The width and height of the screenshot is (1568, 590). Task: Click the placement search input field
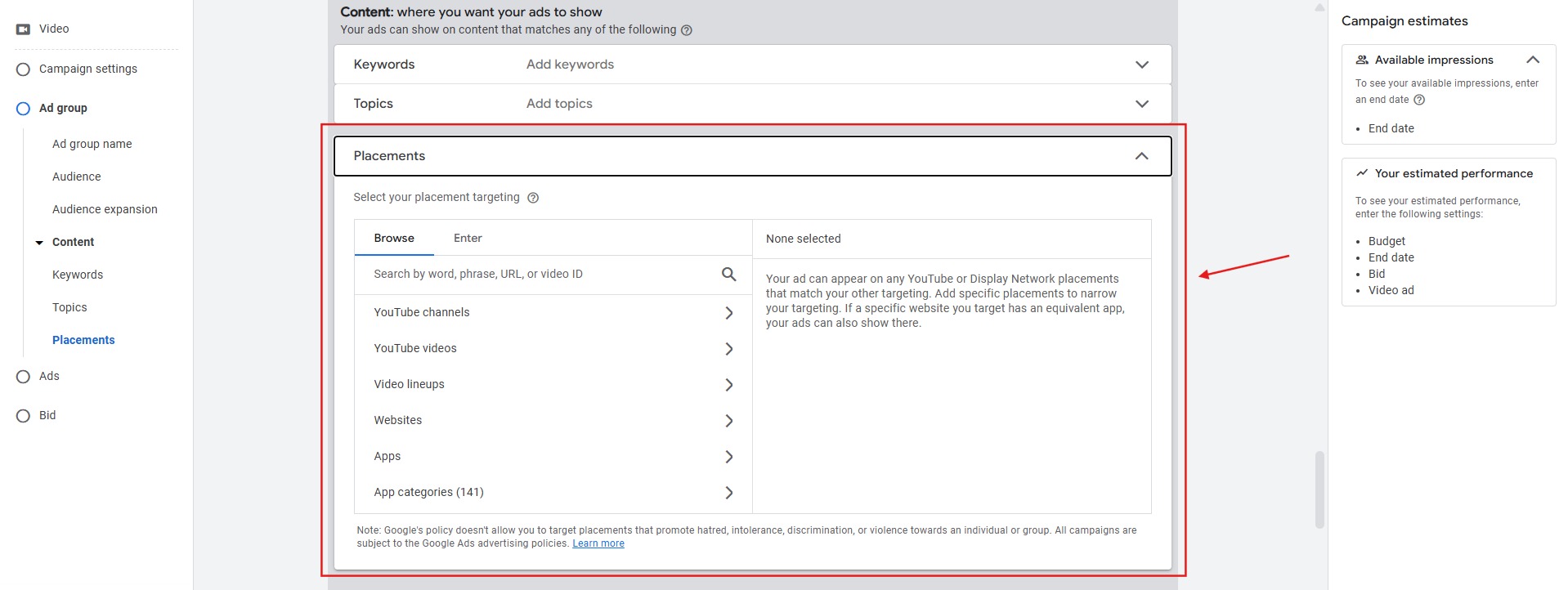point(540,275)
